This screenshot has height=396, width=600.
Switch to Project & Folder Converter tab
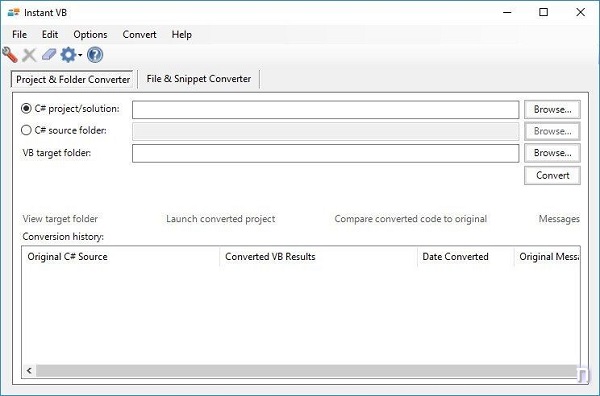point(73,79)
